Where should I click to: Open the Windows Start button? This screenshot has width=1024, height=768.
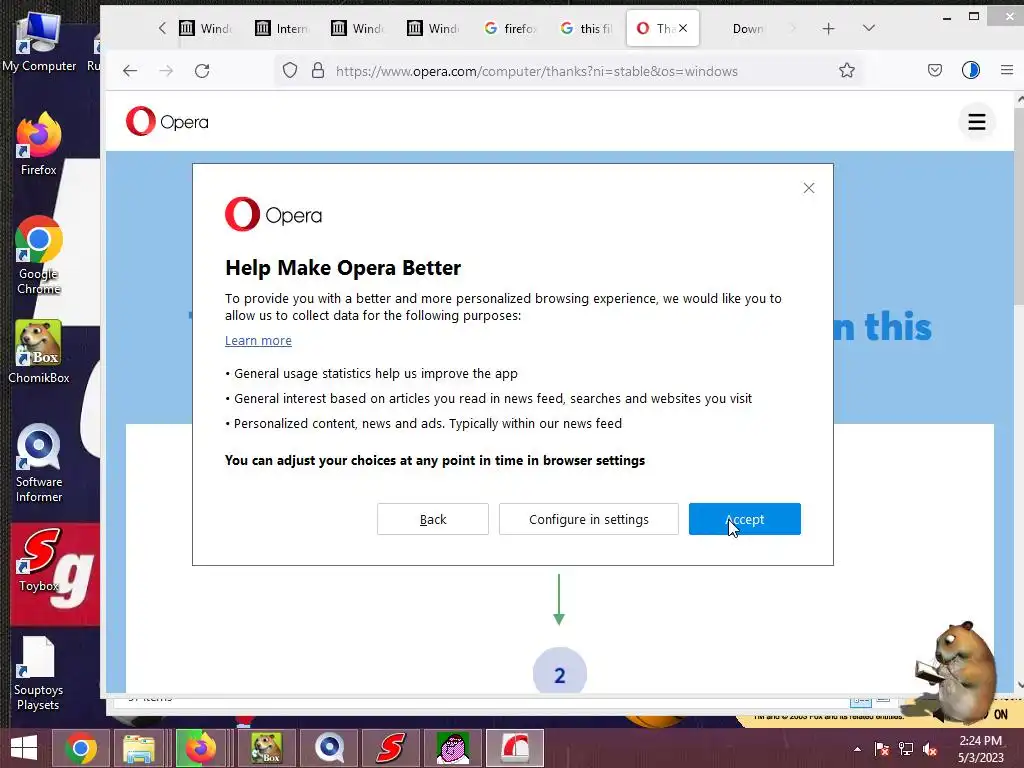click(x=24, y=748)
